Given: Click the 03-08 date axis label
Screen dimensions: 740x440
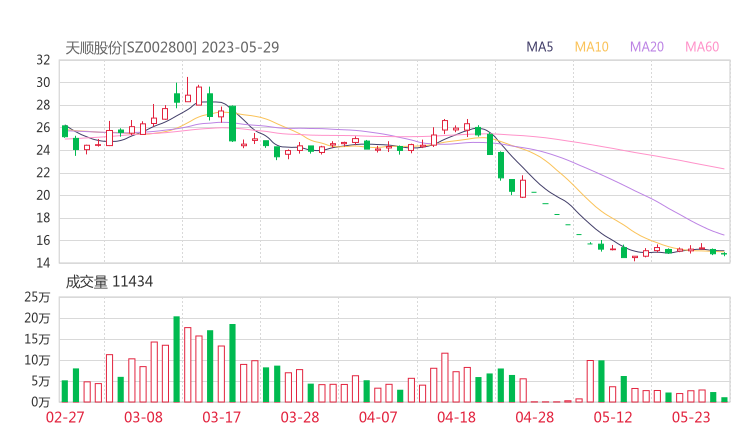Looking at the screenshot, I should [x=143, y=417].
